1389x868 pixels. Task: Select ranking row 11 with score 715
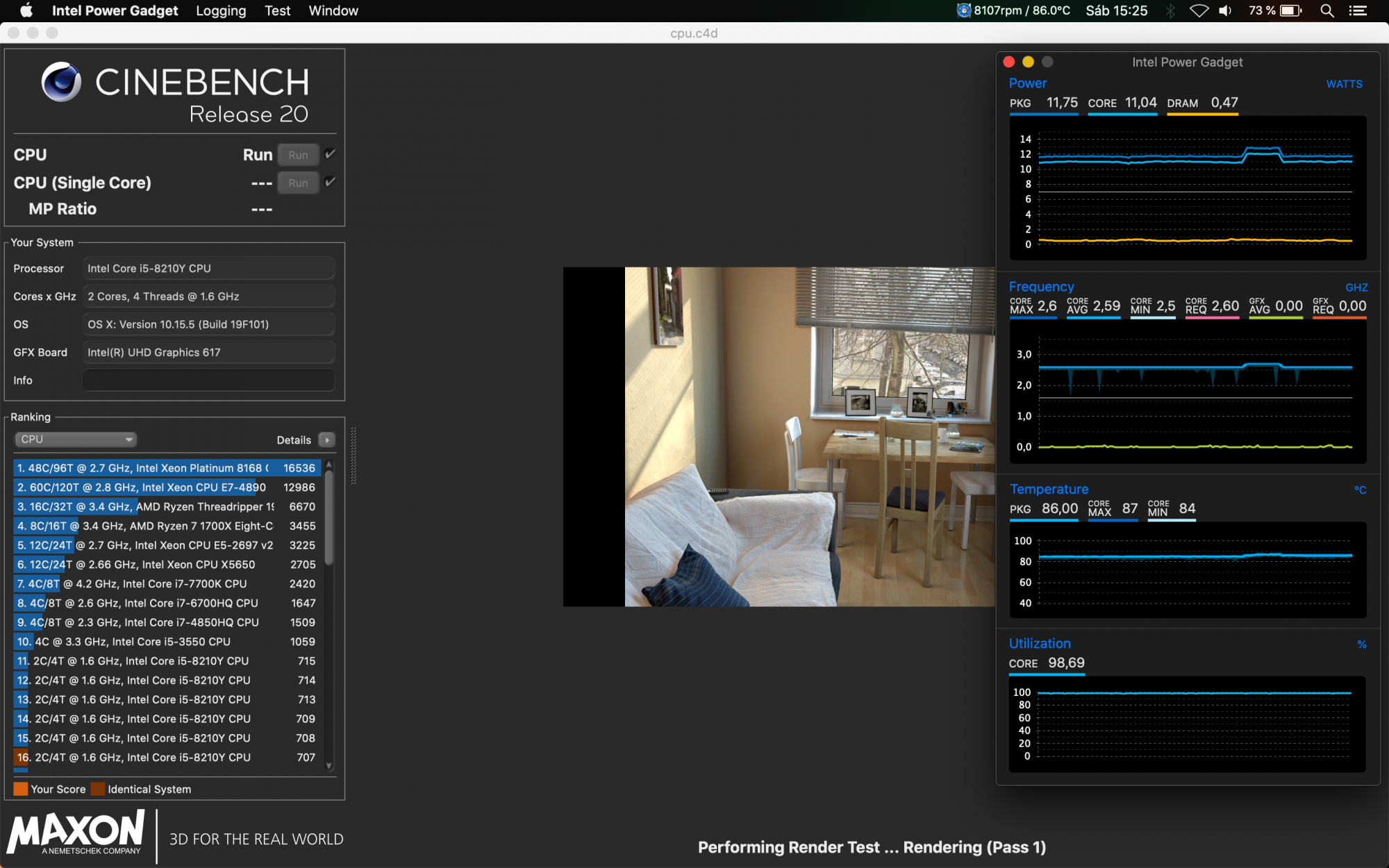(167, 661)
